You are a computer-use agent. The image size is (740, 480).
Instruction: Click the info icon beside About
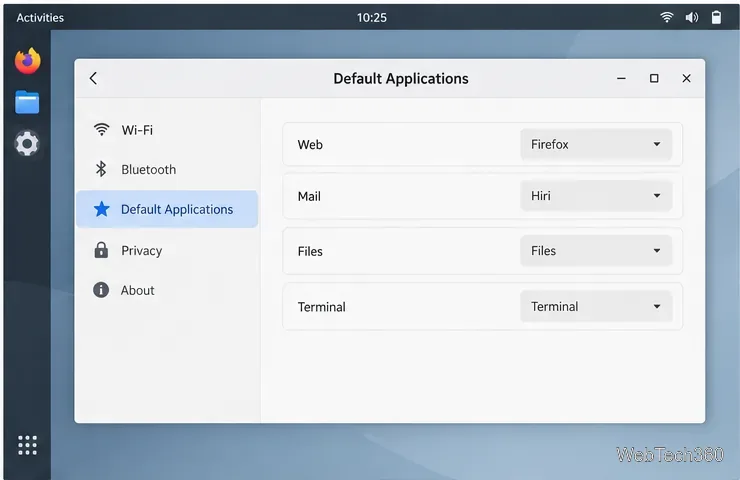(x=101, y=290)
